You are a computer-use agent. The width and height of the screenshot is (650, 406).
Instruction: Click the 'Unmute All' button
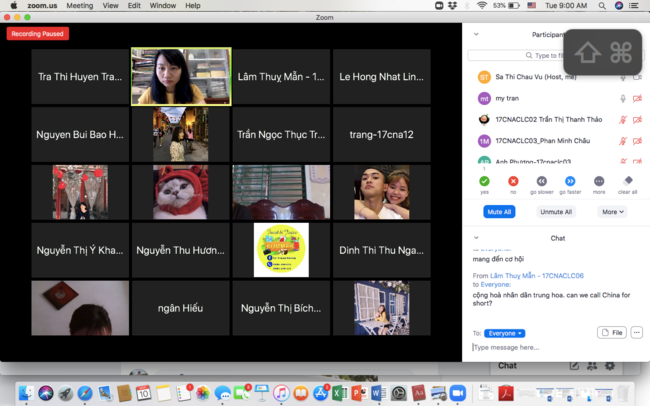click(556, 212)
